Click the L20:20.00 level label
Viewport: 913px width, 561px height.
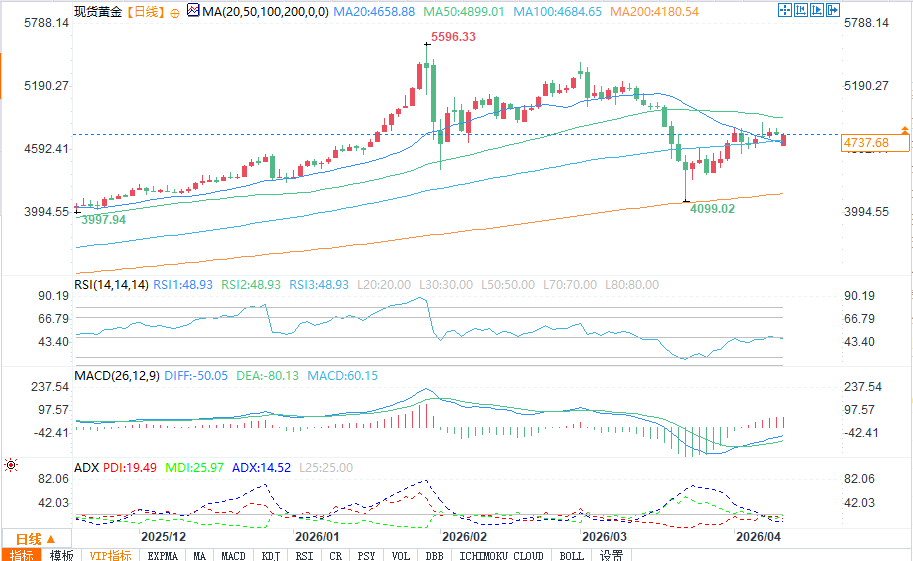(384, 284)
